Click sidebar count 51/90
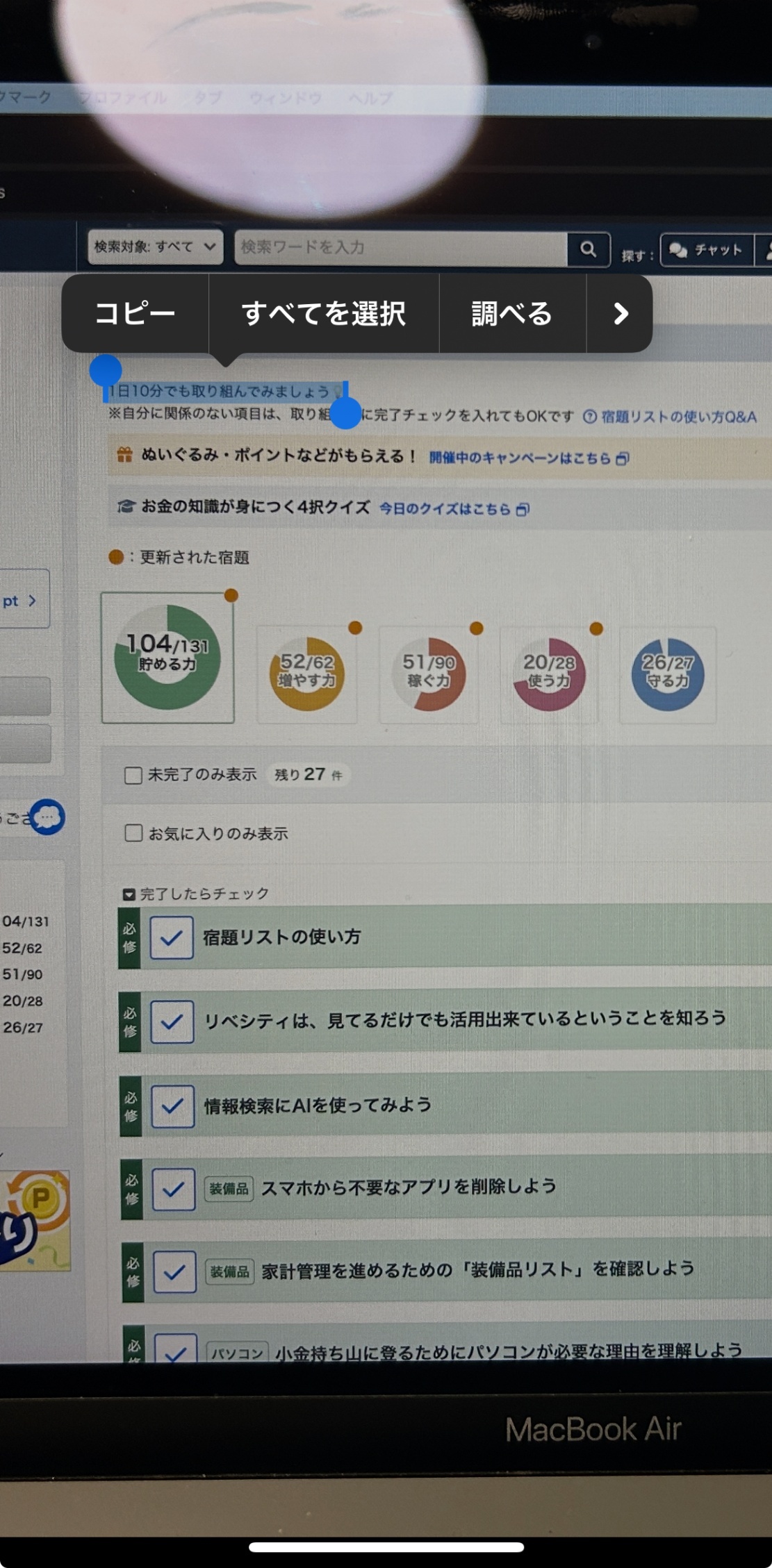This screenshot has width=772, height=1568. 22,974
